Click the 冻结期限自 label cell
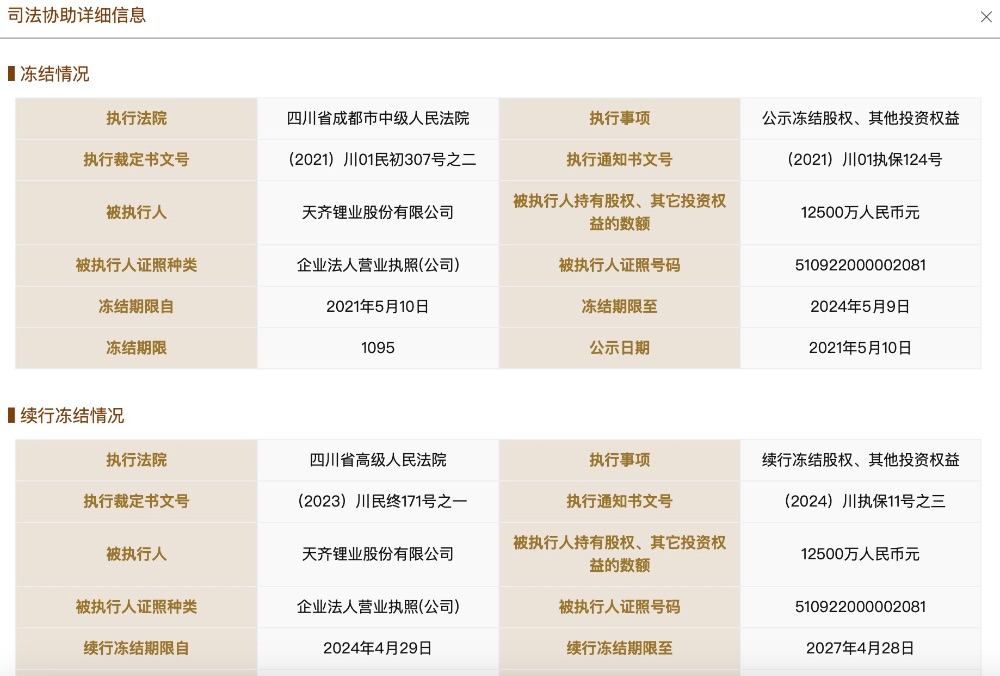Viewport: 1000px width, 676px height. (136, 307)
